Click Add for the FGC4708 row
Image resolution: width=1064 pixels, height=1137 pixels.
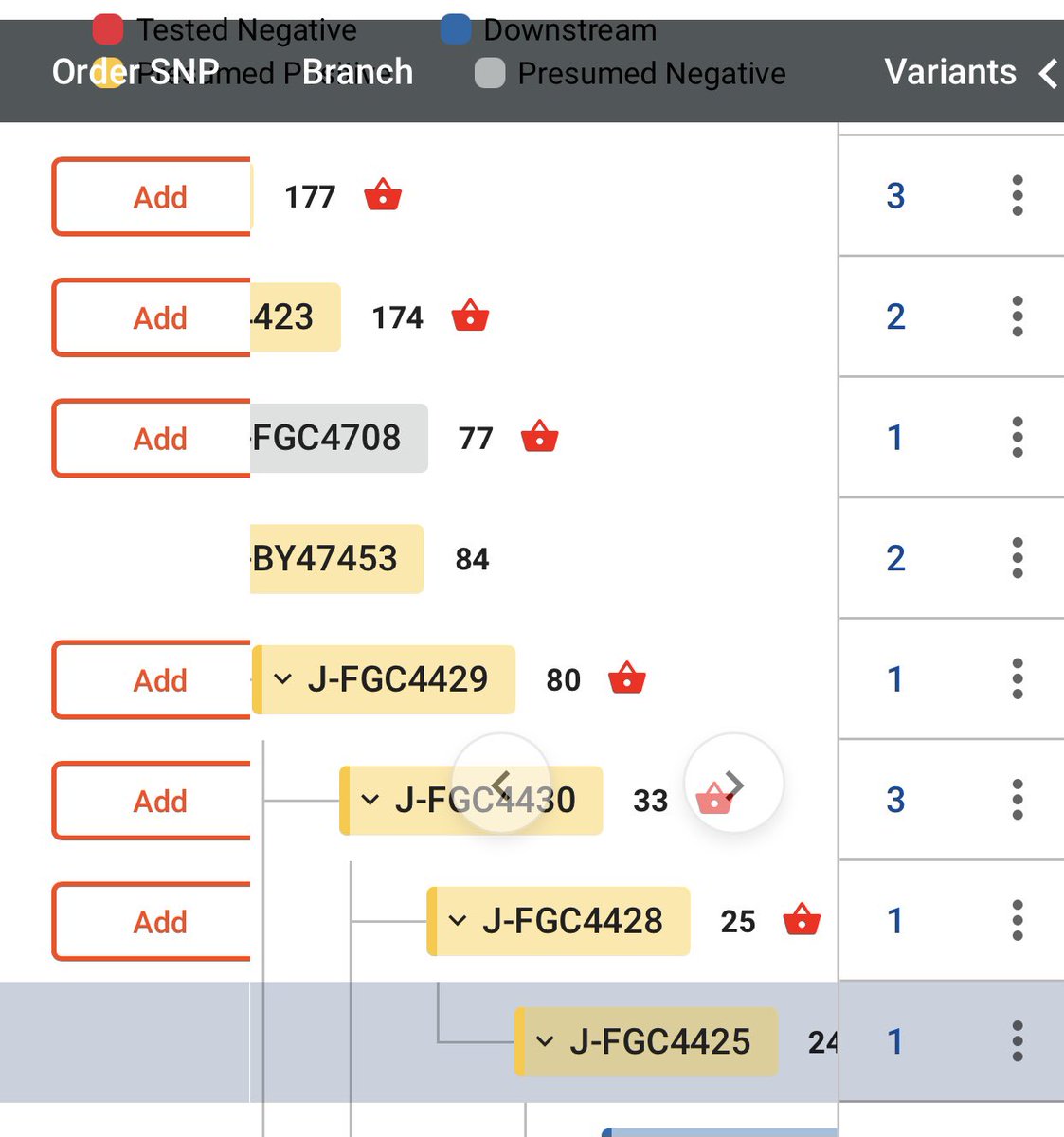click(x=152, y=438)
